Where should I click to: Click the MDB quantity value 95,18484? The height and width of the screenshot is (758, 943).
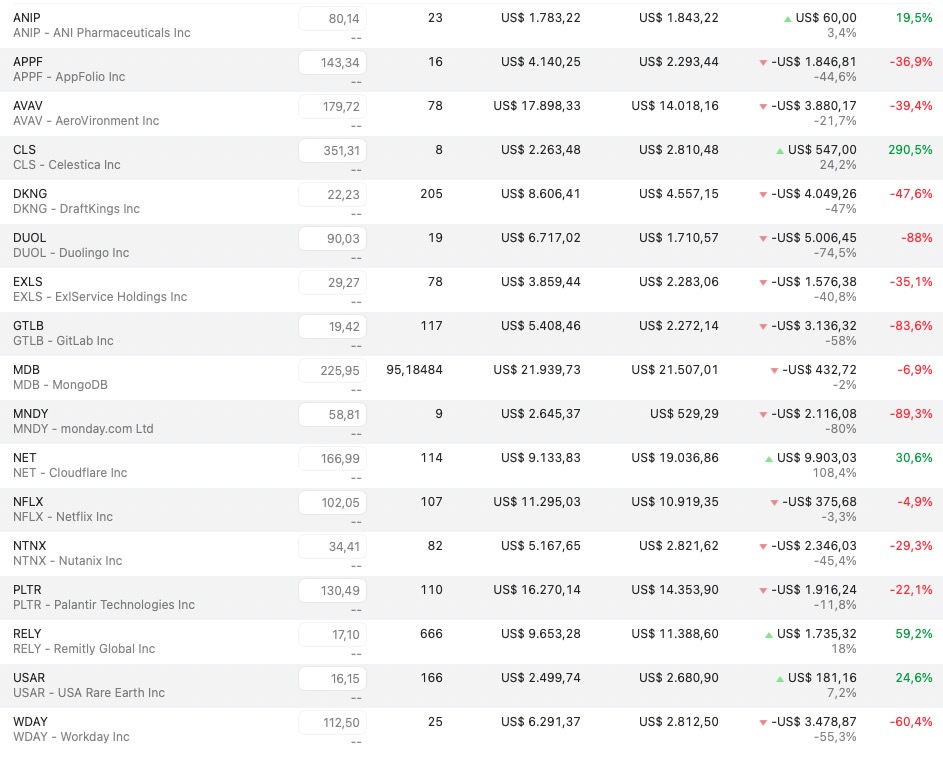click(x=414, y=370)
